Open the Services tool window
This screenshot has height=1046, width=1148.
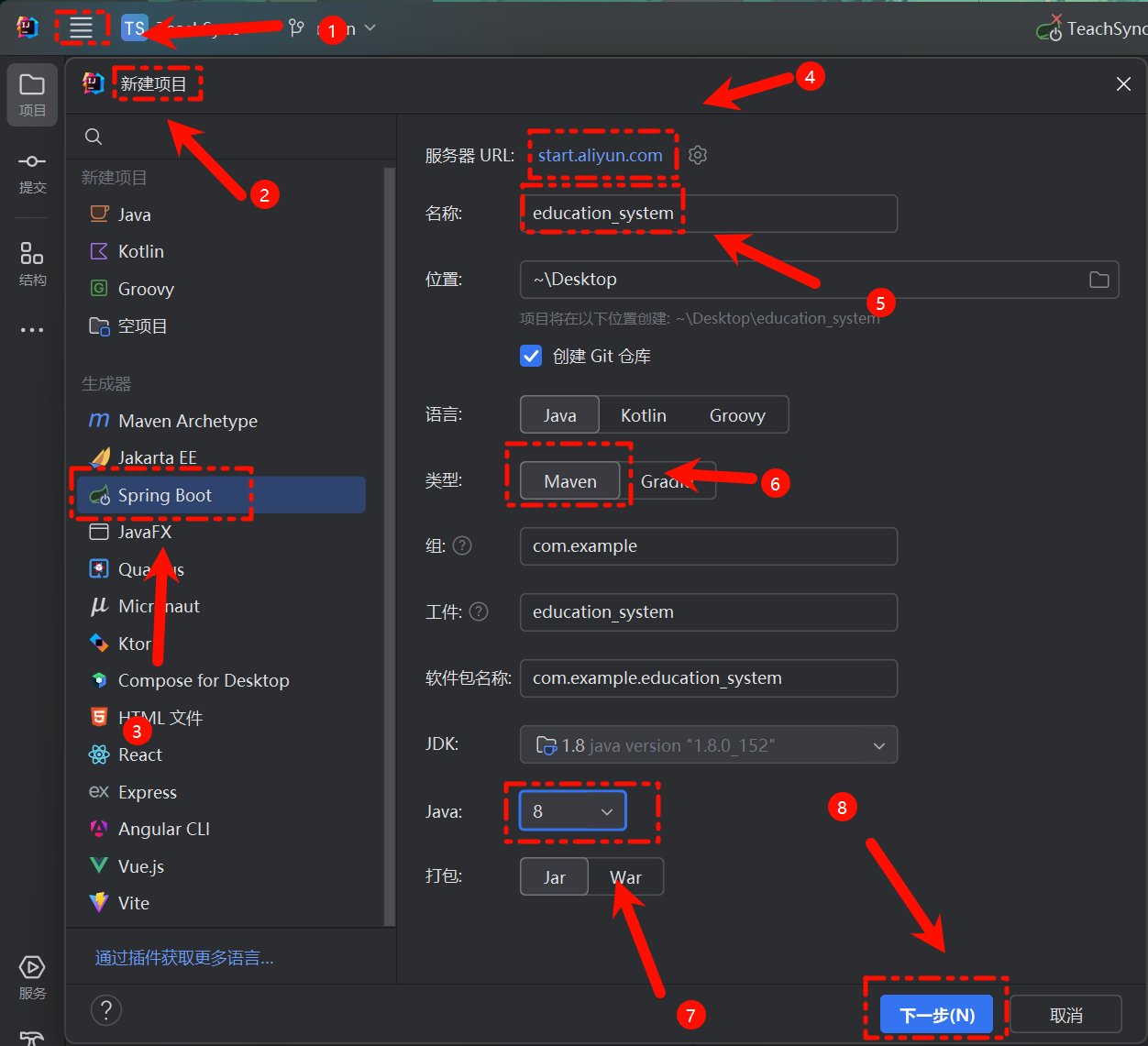(32, 977)
